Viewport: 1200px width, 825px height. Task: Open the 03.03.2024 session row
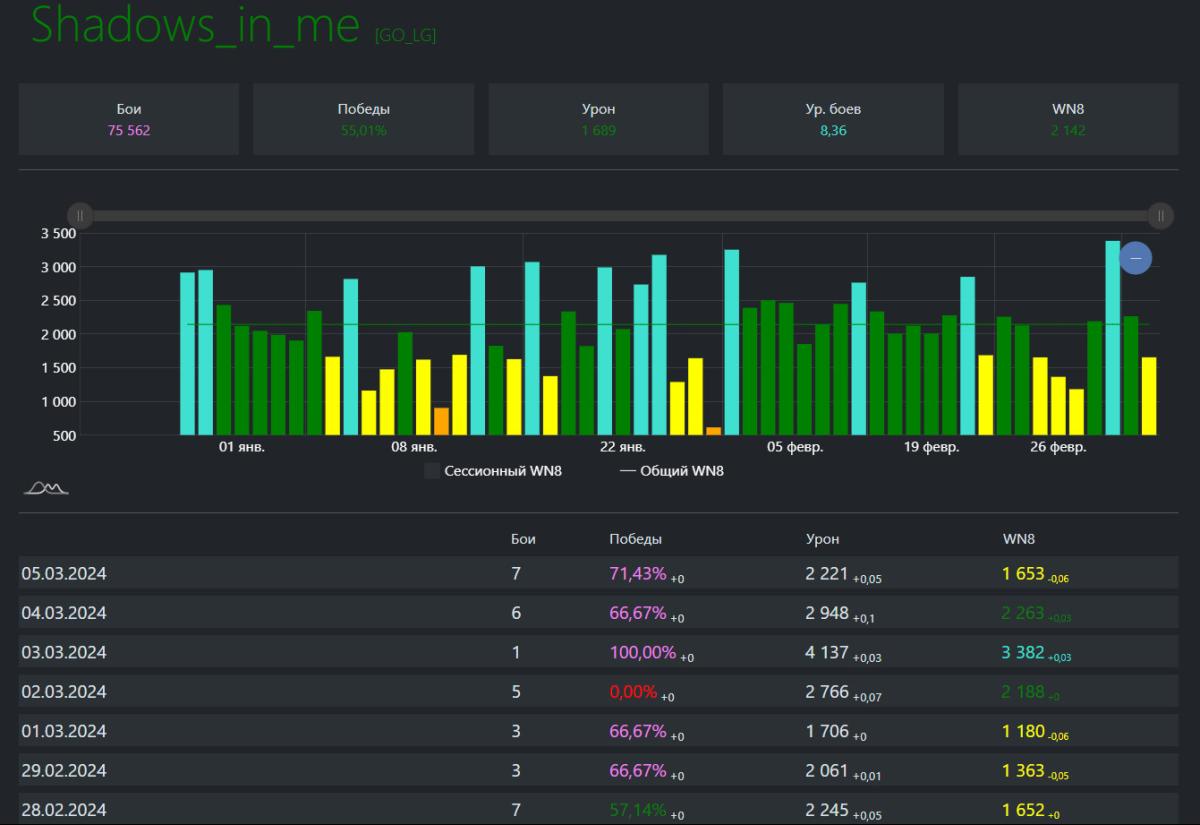[64, 652]
